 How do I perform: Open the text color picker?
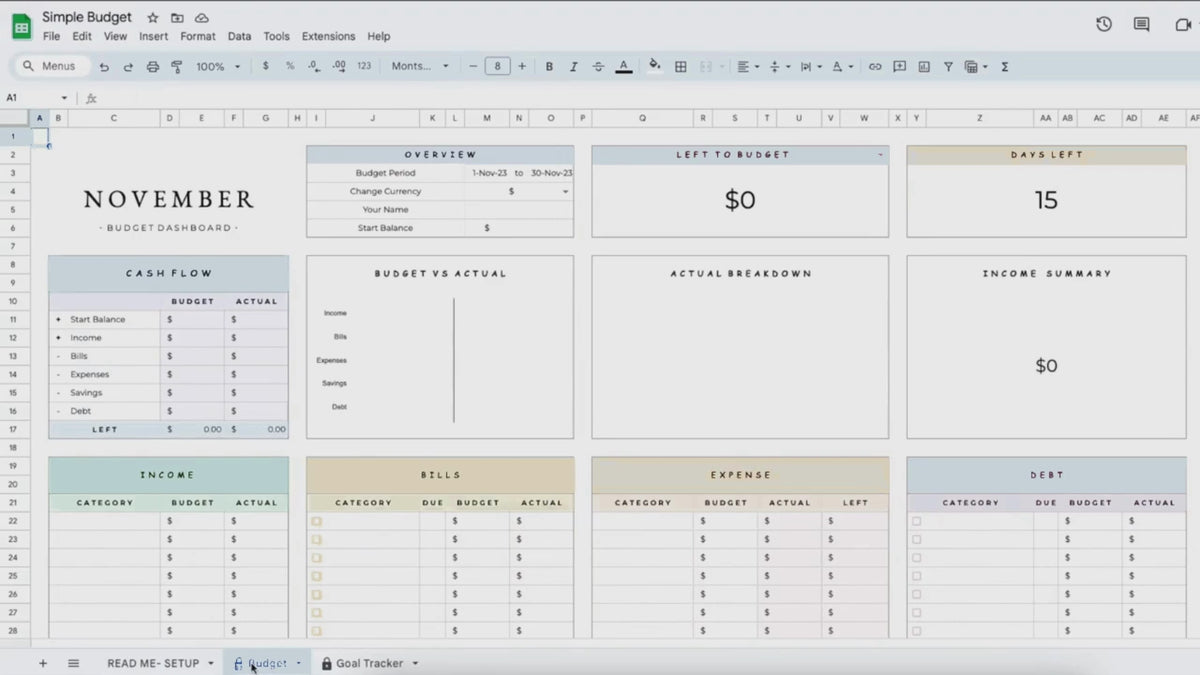click(624, 67)
